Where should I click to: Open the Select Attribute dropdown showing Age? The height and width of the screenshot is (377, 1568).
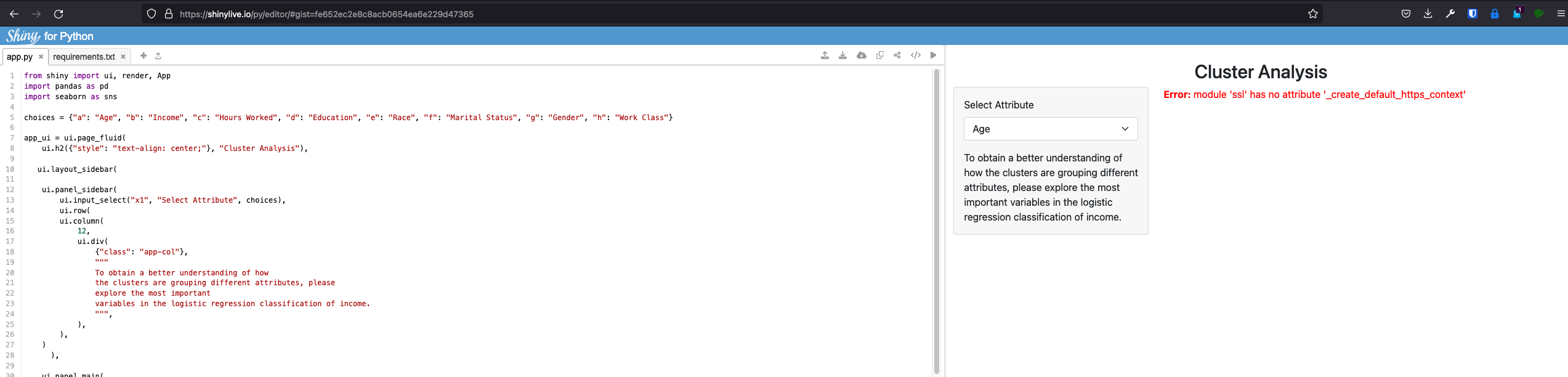pos(1051,129)
